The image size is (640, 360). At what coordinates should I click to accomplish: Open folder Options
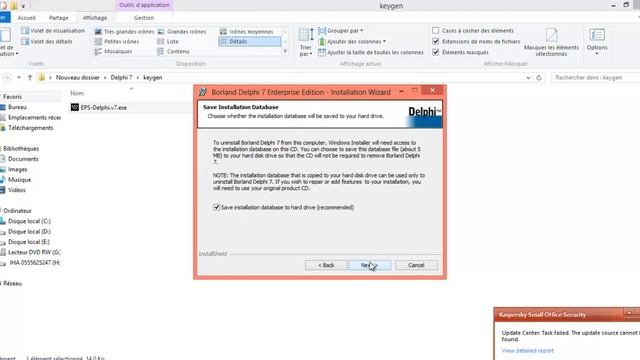point(597,42)
